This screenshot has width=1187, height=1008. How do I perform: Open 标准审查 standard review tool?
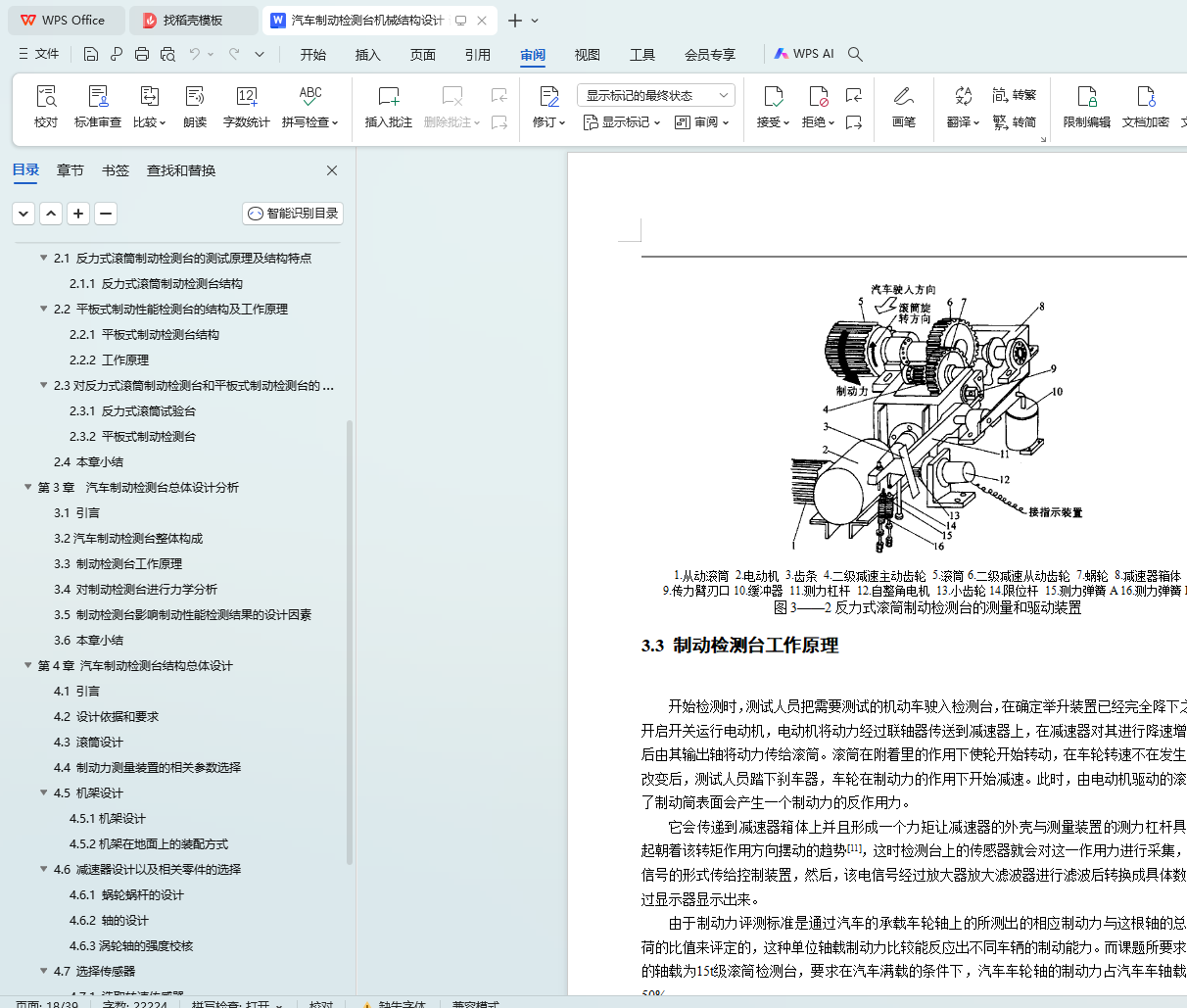(x=98, y=106)
